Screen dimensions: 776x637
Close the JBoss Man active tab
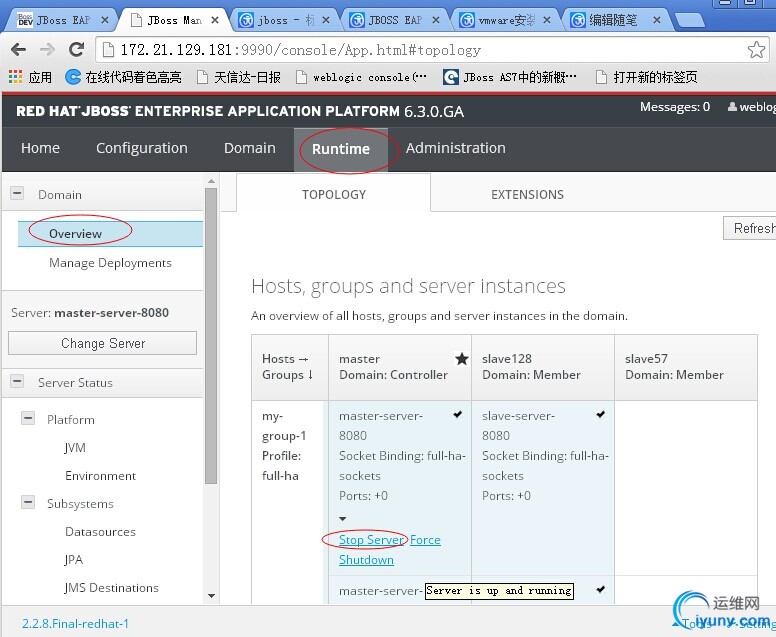215,20
